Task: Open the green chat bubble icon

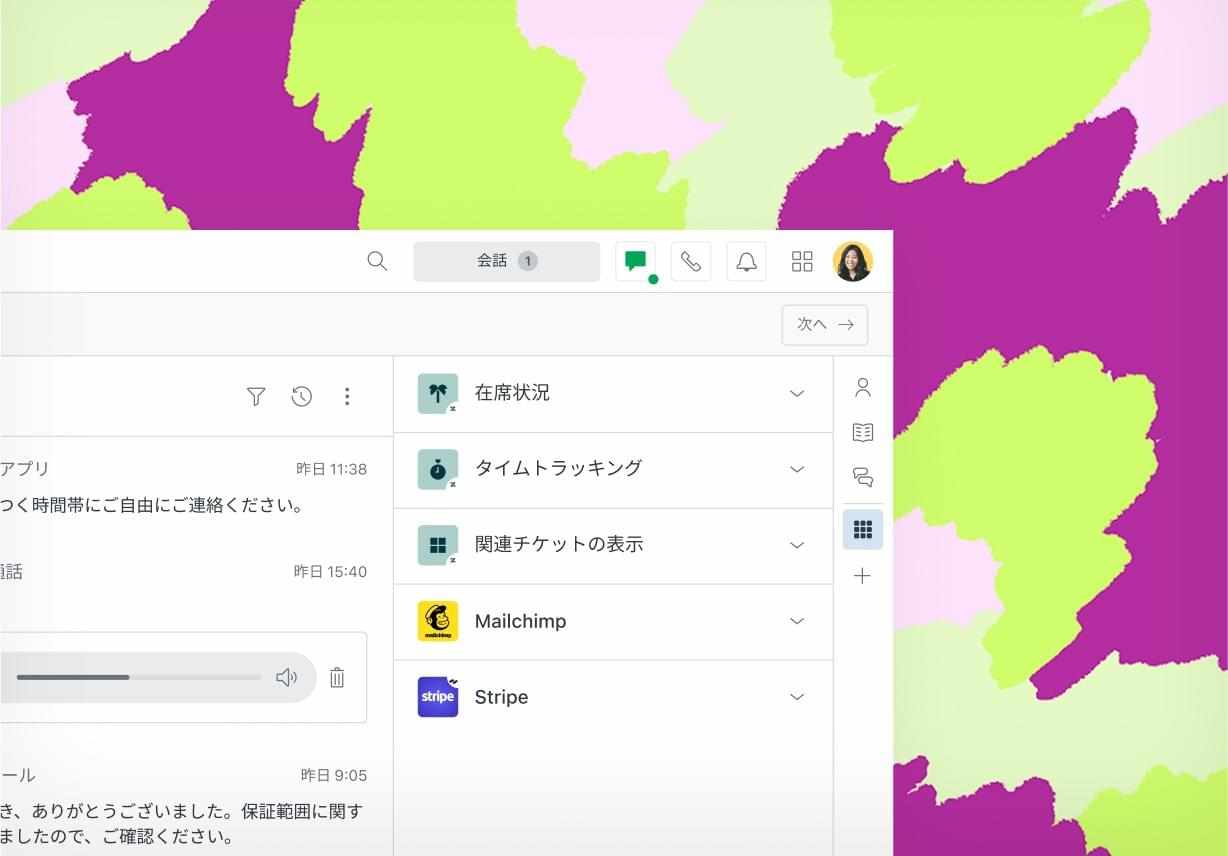Action: tap(635, 261)
